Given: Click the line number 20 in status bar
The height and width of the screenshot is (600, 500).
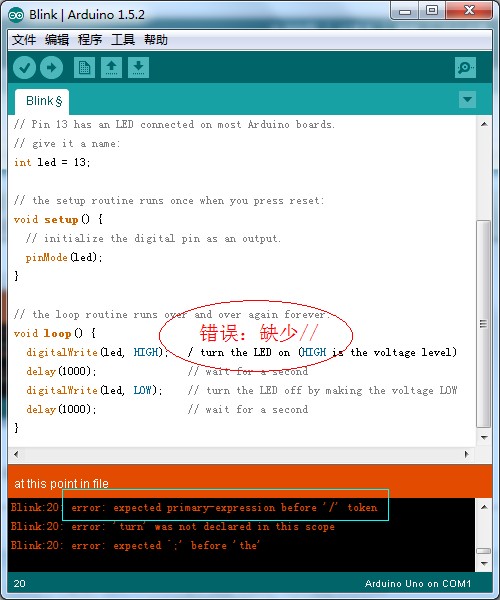Looking at the screenshot, I should click(20, 584).
